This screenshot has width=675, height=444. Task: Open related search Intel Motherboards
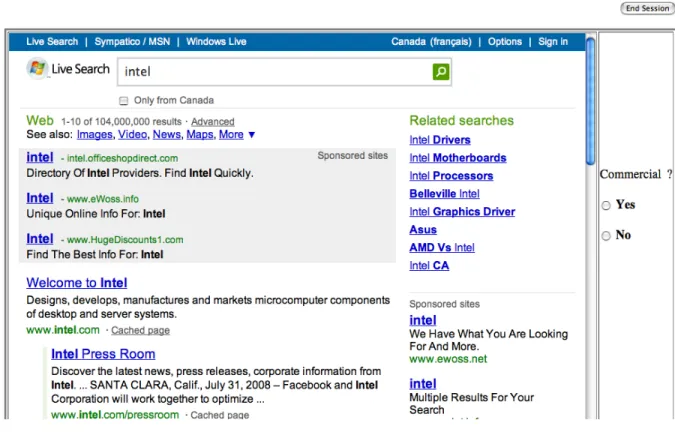[x=458, y=158]
